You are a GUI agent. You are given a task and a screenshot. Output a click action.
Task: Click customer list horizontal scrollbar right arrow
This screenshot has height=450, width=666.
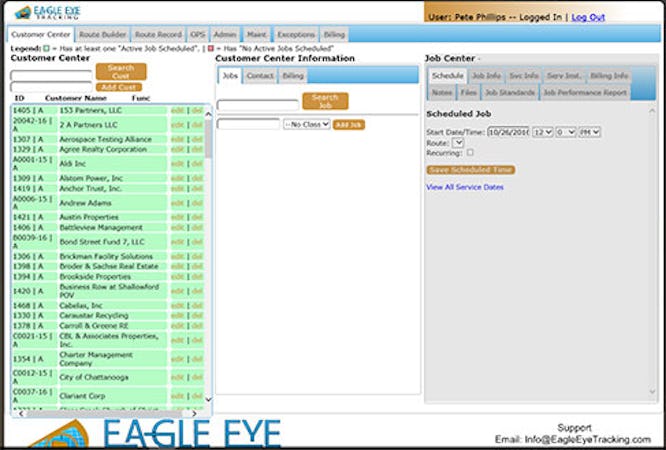click(x=194, y=413)
